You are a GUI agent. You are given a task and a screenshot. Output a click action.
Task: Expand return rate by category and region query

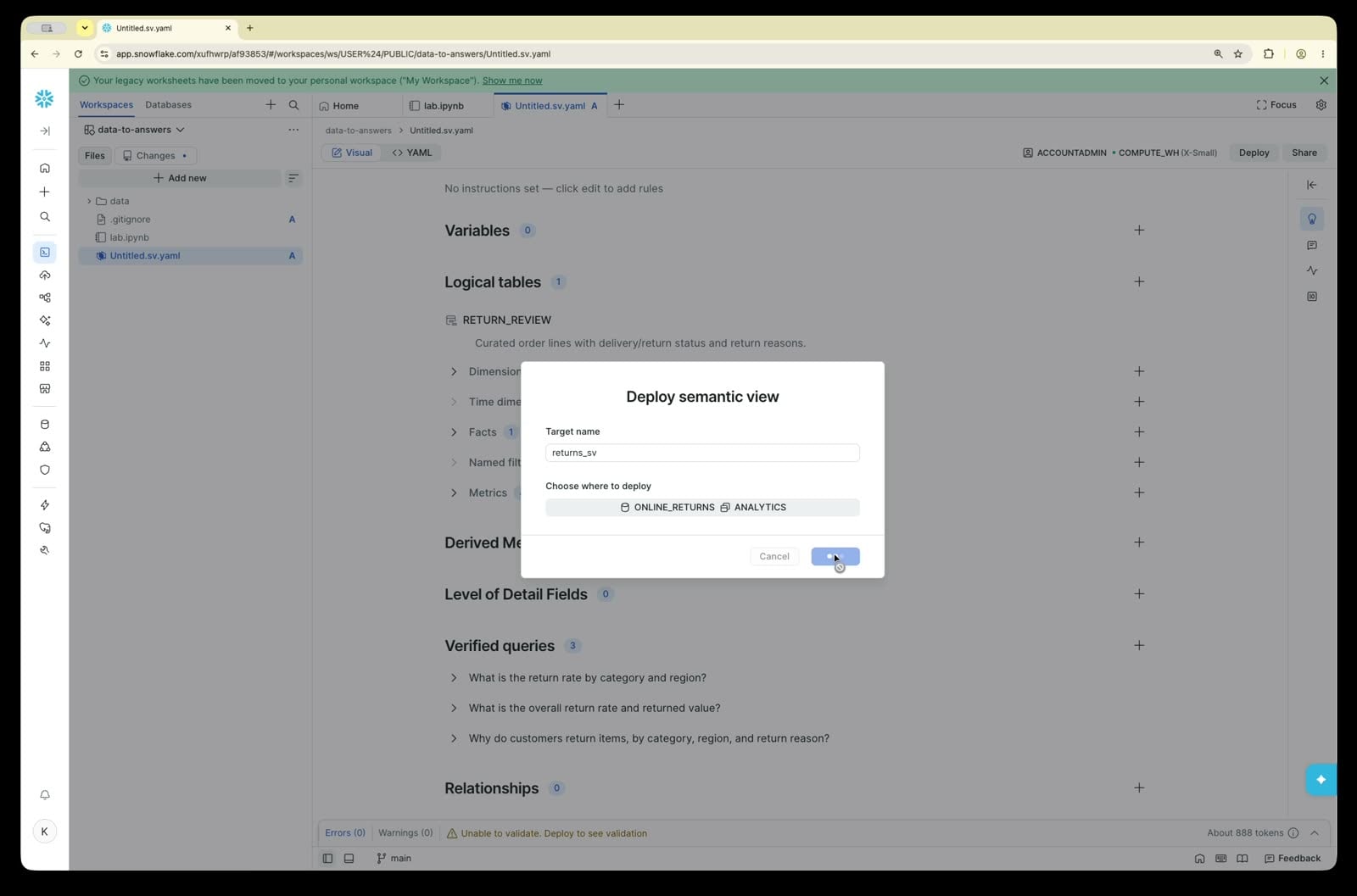[x=454, y=678]
